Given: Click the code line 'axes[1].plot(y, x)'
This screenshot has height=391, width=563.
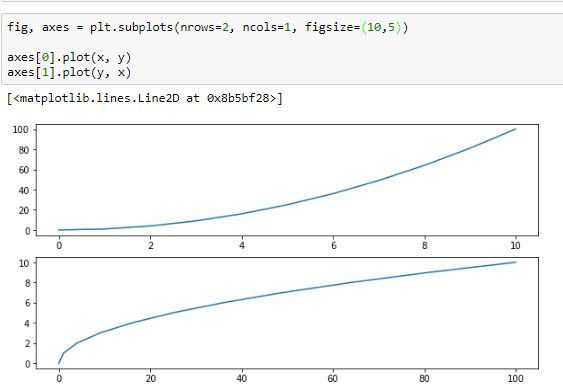Looking at the screenshot, I should coord(69,73).
